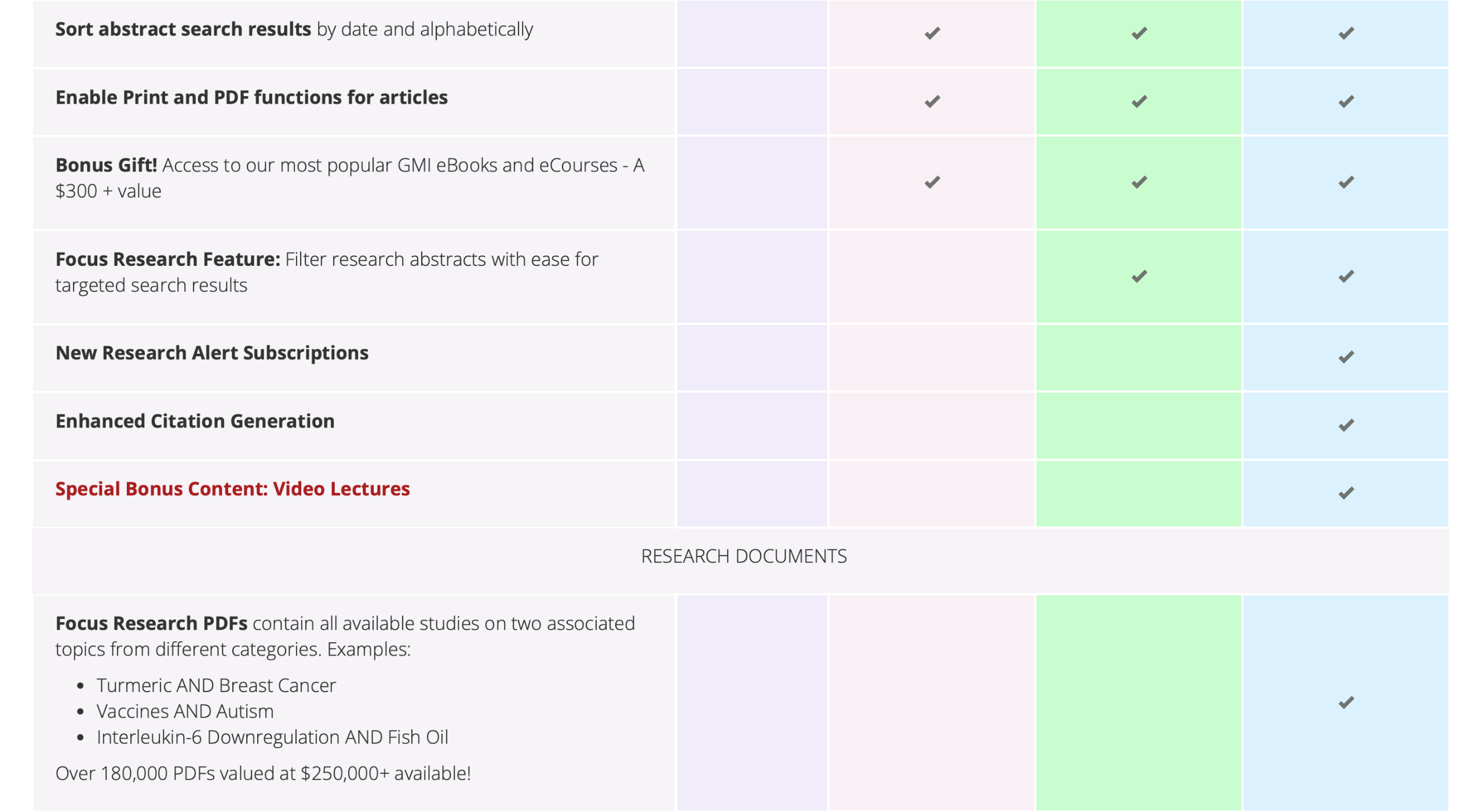
Task: Click the Enhanced Citation Generation label
Action: coord(195,421)
